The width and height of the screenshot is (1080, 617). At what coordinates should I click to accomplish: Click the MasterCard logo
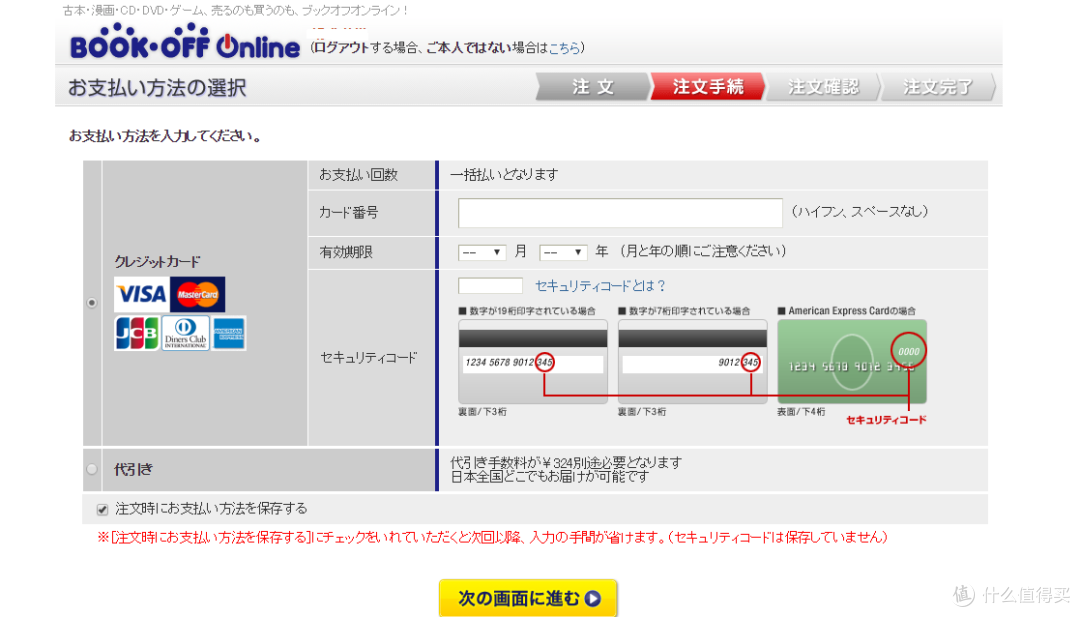point(198,295)
